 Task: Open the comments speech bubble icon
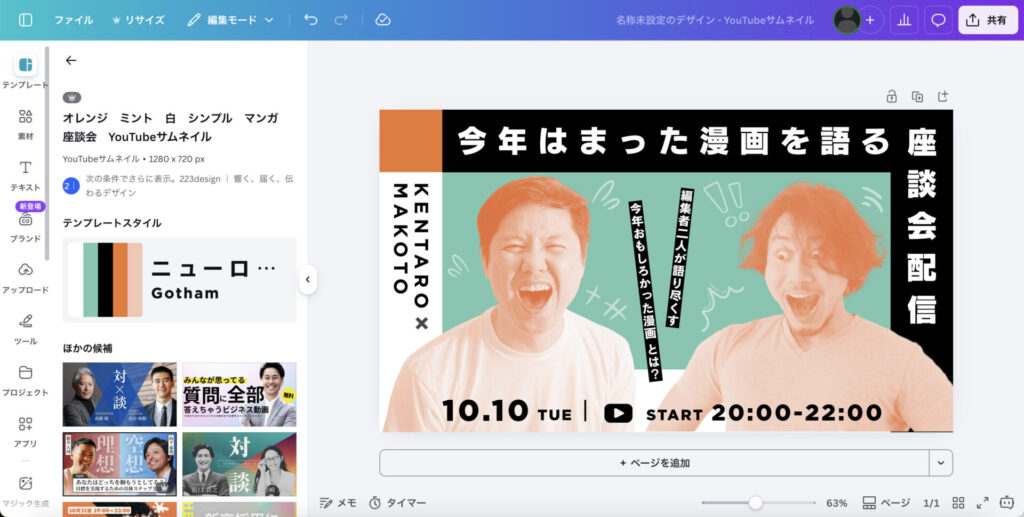point(938,20)
